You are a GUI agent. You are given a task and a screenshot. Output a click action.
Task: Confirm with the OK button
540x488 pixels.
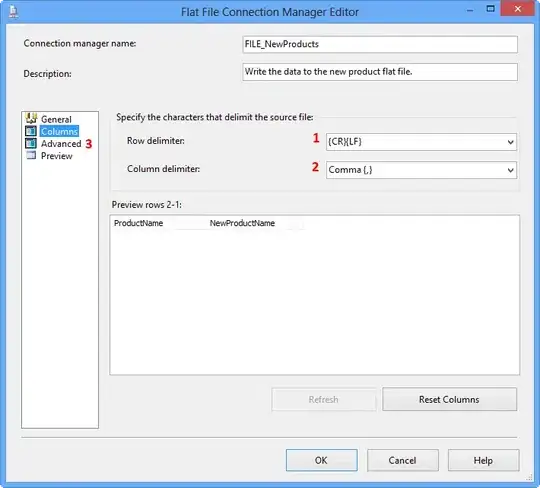coord(321,460)
